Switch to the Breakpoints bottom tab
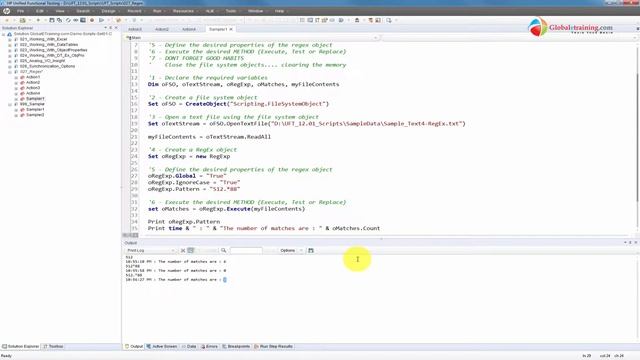The width and height of the screenshot is (640, 360). [236, 346]
